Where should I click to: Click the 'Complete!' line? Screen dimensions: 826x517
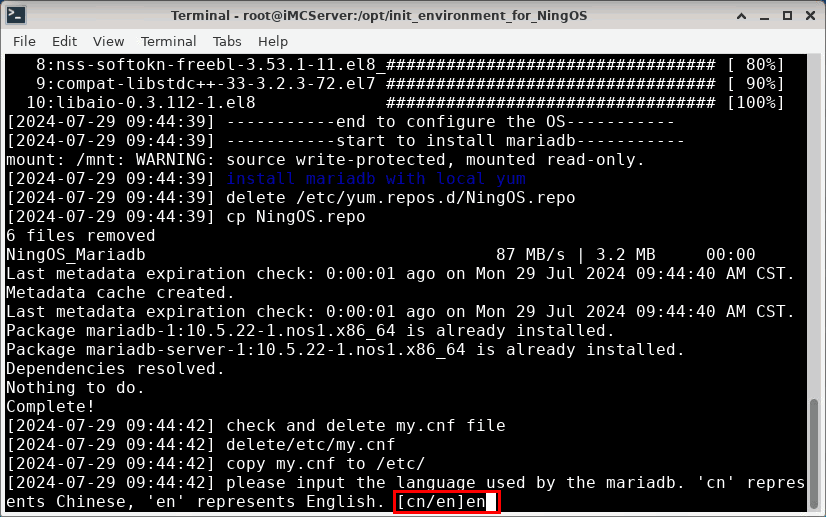pos(51,406)
